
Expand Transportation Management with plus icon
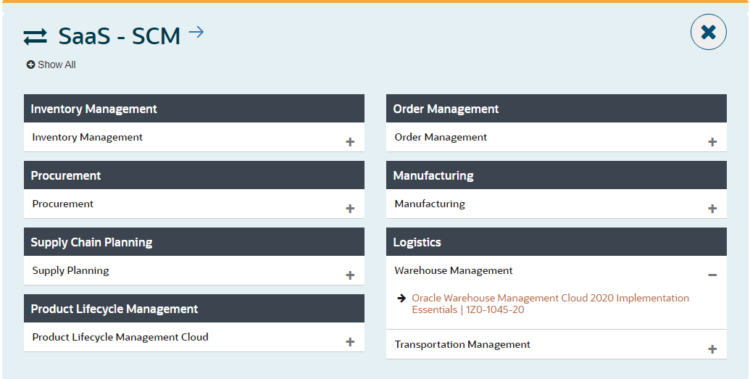coord(712,349)
